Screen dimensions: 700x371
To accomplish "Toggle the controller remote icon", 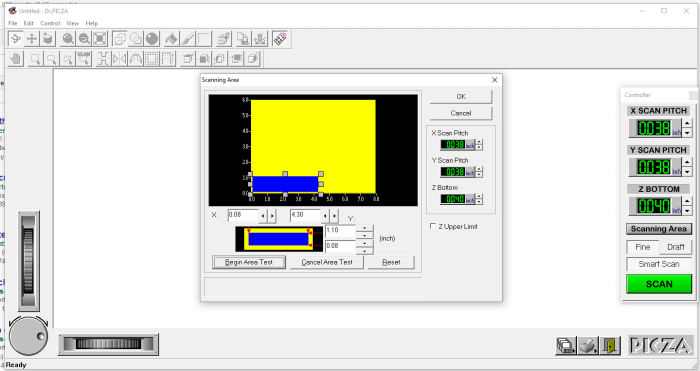I will tap(280, 39).
